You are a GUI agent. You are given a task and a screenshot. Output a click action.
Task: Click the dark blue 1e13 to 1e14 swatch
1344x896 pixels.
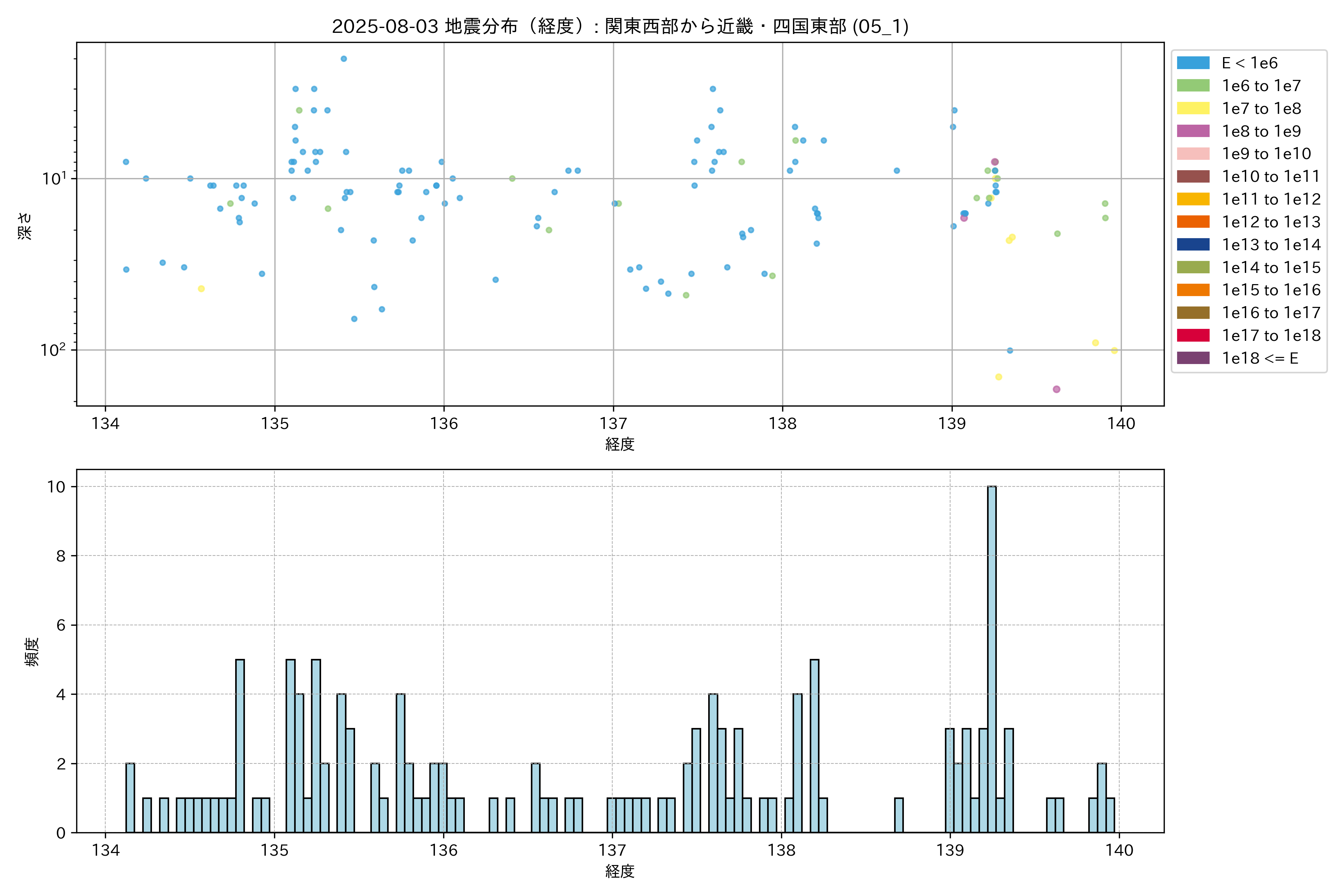[x=1192, y=245]
